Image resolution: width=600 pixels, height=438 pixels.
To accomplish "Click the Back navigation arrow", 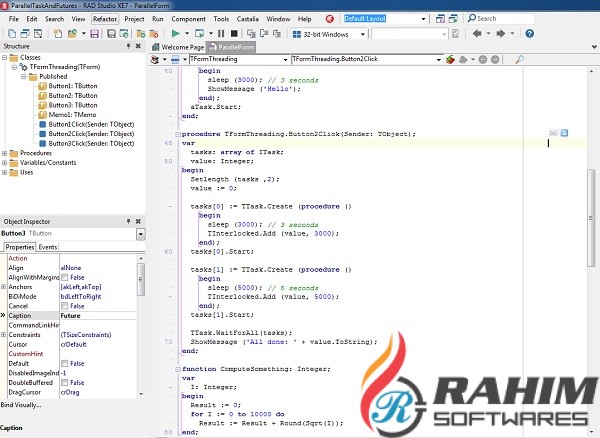I will pyautogui.click(x=477, y=34).
